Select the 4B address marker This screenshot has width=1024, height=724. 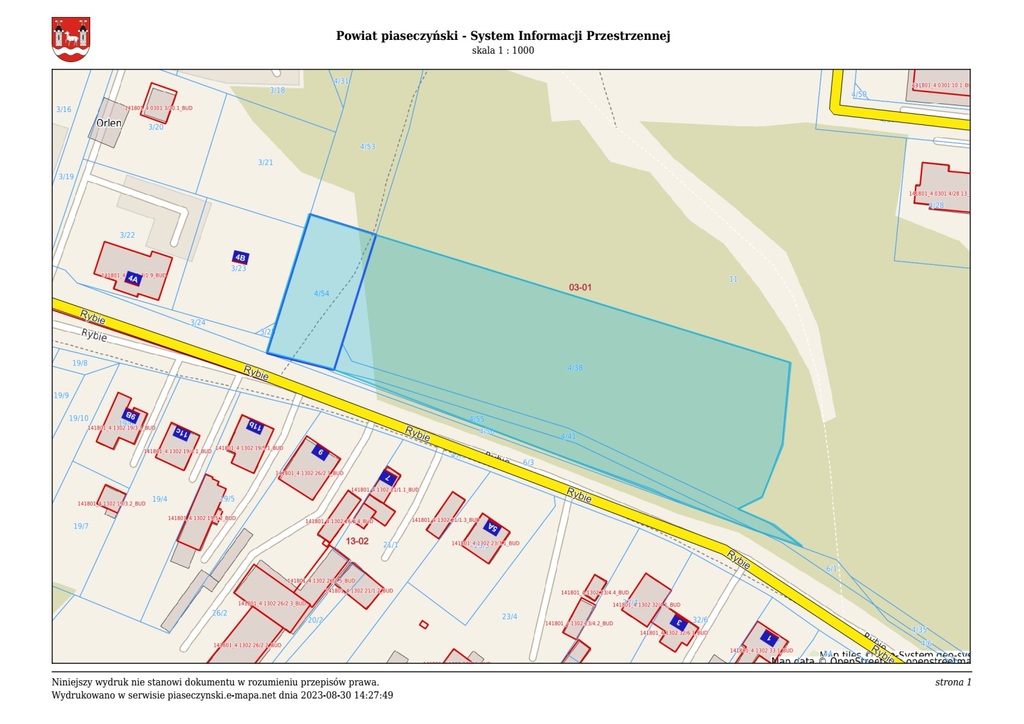pyautogui.click(x=240, y=257)
